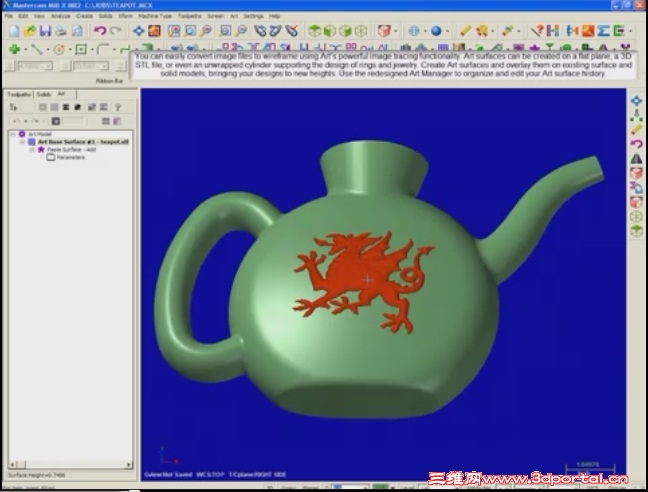Select the blue Shaded sphere icon
Image resolution: width=648 pixels, height=492 pixels.
point(436,31)
